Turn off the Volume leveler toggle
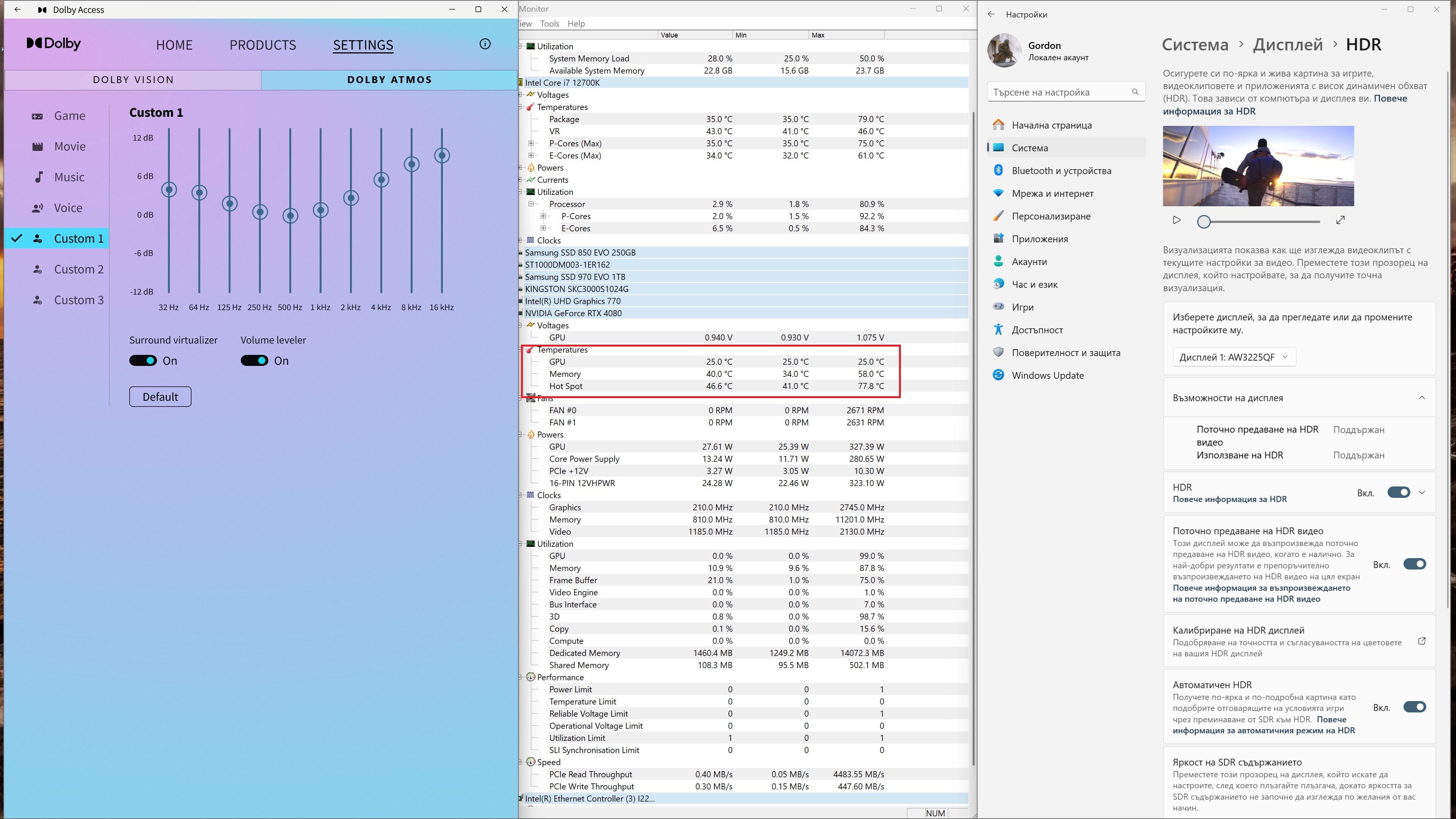Viewport: 1456px width, 819px height. (x=254, y=361)
